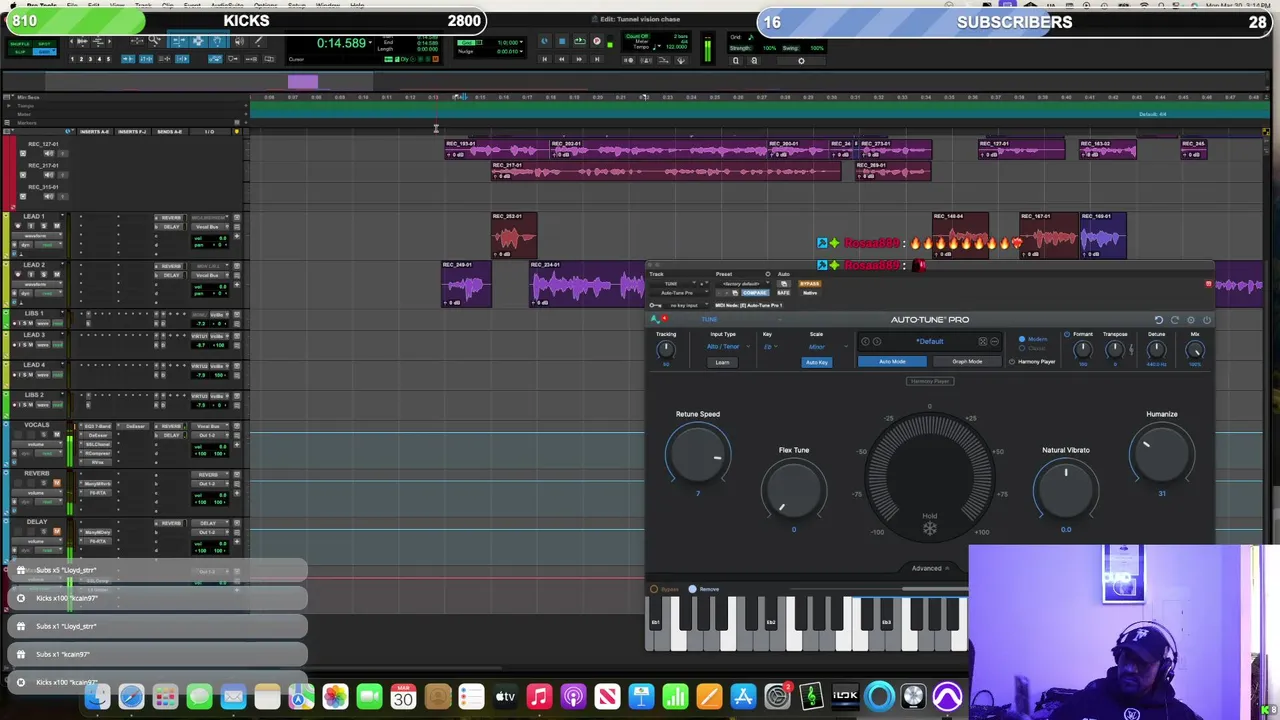Select GRID edit mode
The image size is (1280, 720).
coord(44,52)
